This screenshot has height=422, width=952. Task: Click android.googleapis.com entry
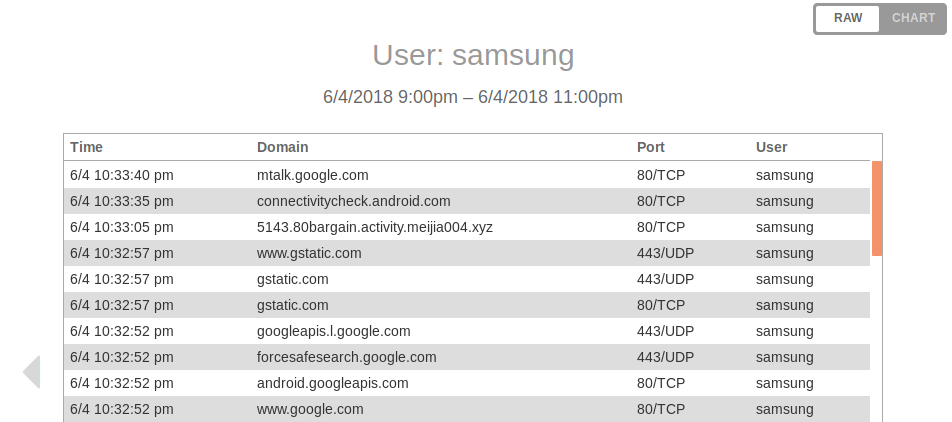click(332, 383)
